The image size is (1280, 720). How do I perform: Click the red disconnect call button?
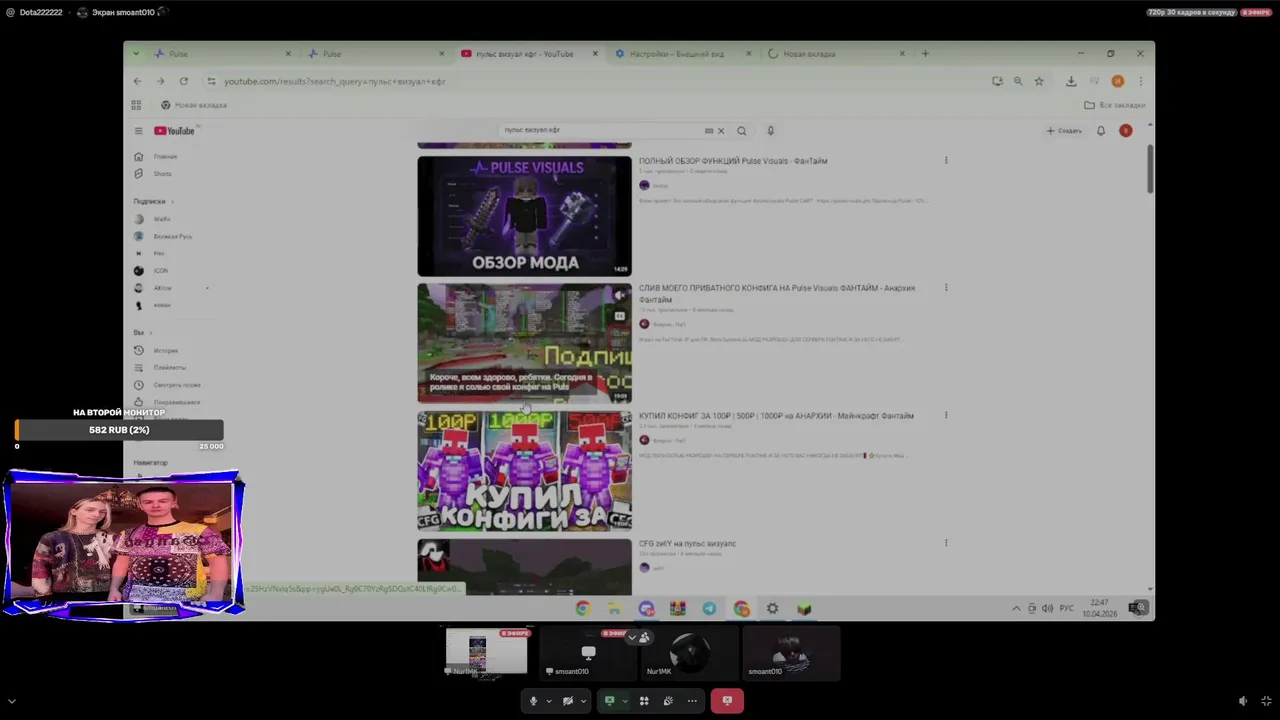pos(727,701)
